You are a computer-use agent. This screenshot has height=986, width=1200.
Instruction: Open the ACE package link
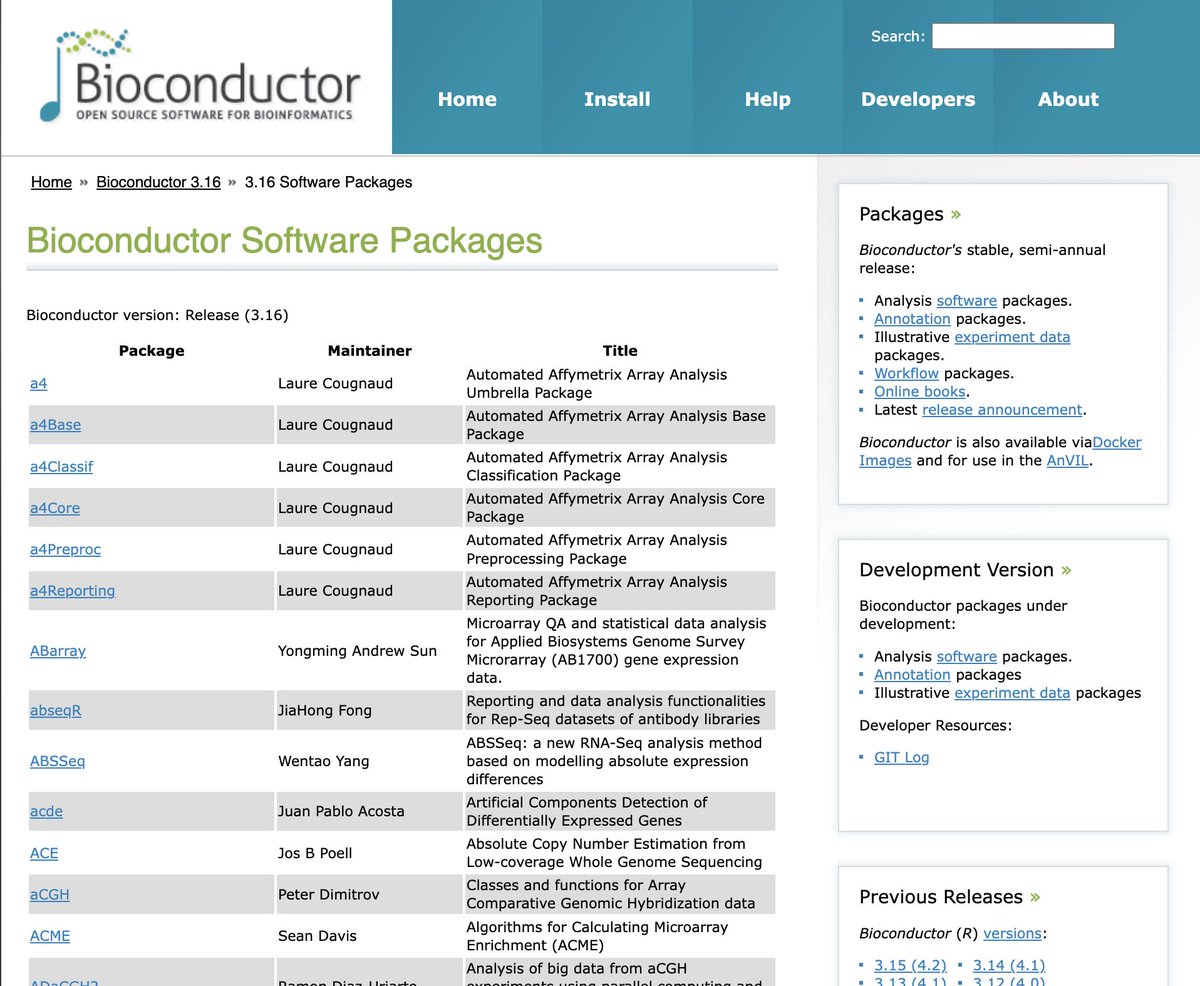(x=45, y=853)
